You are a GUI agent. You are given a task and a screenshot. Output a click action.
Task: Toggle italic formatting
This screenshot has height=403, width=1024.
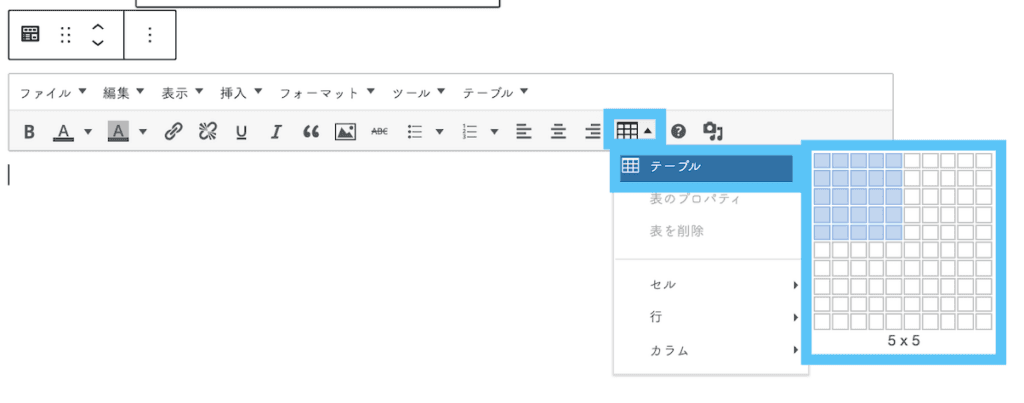click(x=276, y=132)
